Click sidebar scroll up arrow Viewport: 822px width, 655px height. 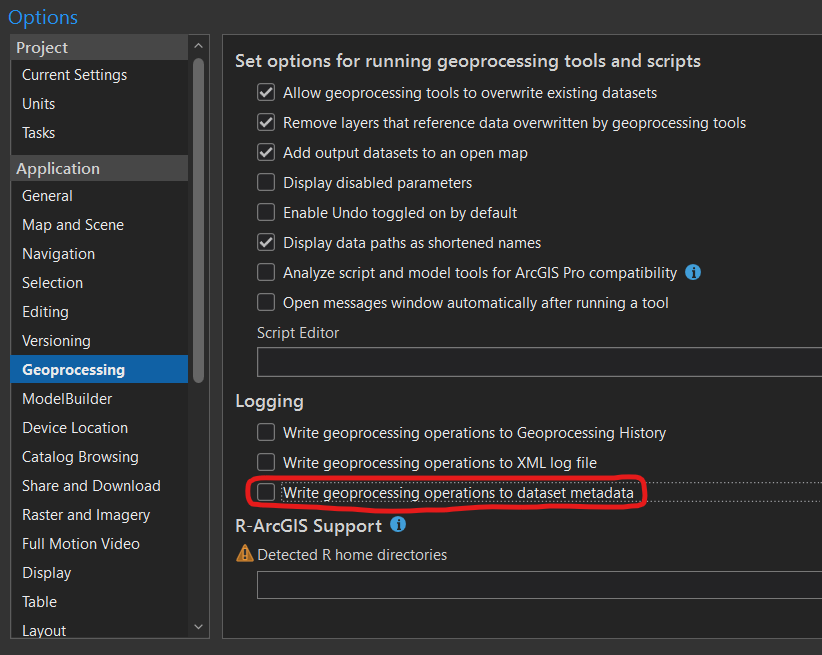(198, 47)
